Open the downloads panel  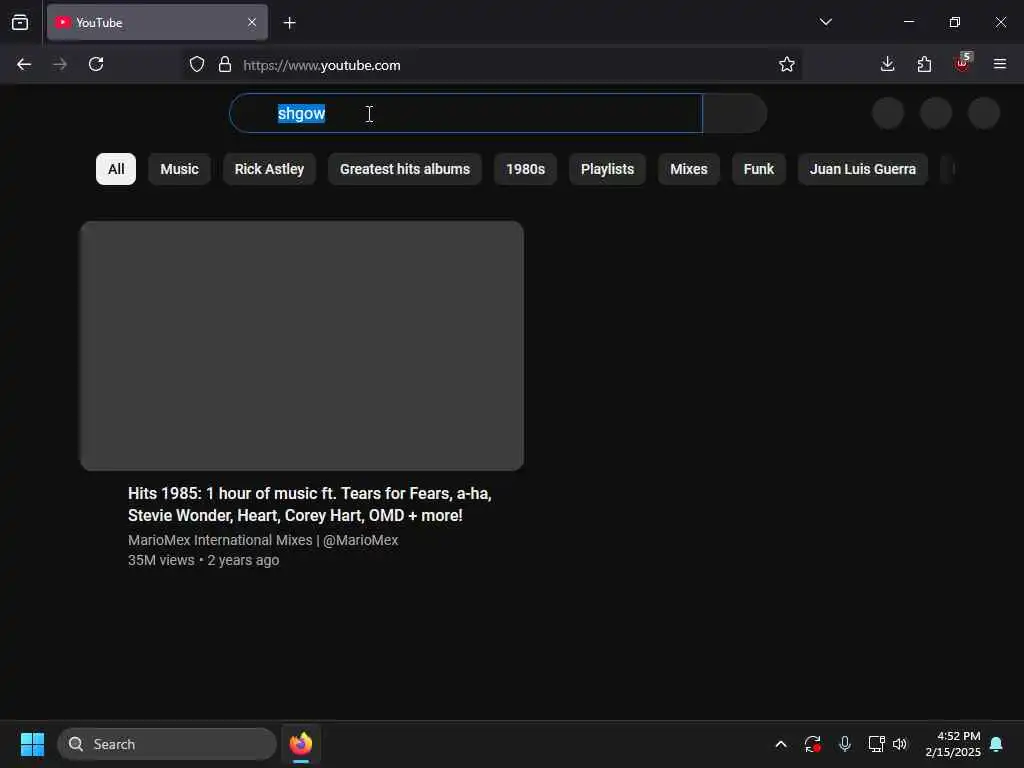887,64
